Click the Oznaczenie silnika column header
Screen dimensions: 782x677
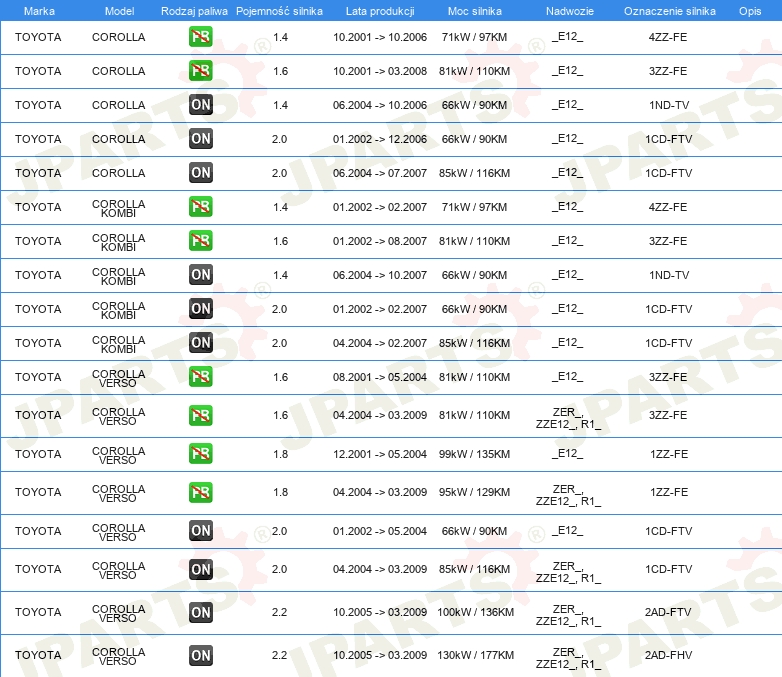tap(669, 11)
